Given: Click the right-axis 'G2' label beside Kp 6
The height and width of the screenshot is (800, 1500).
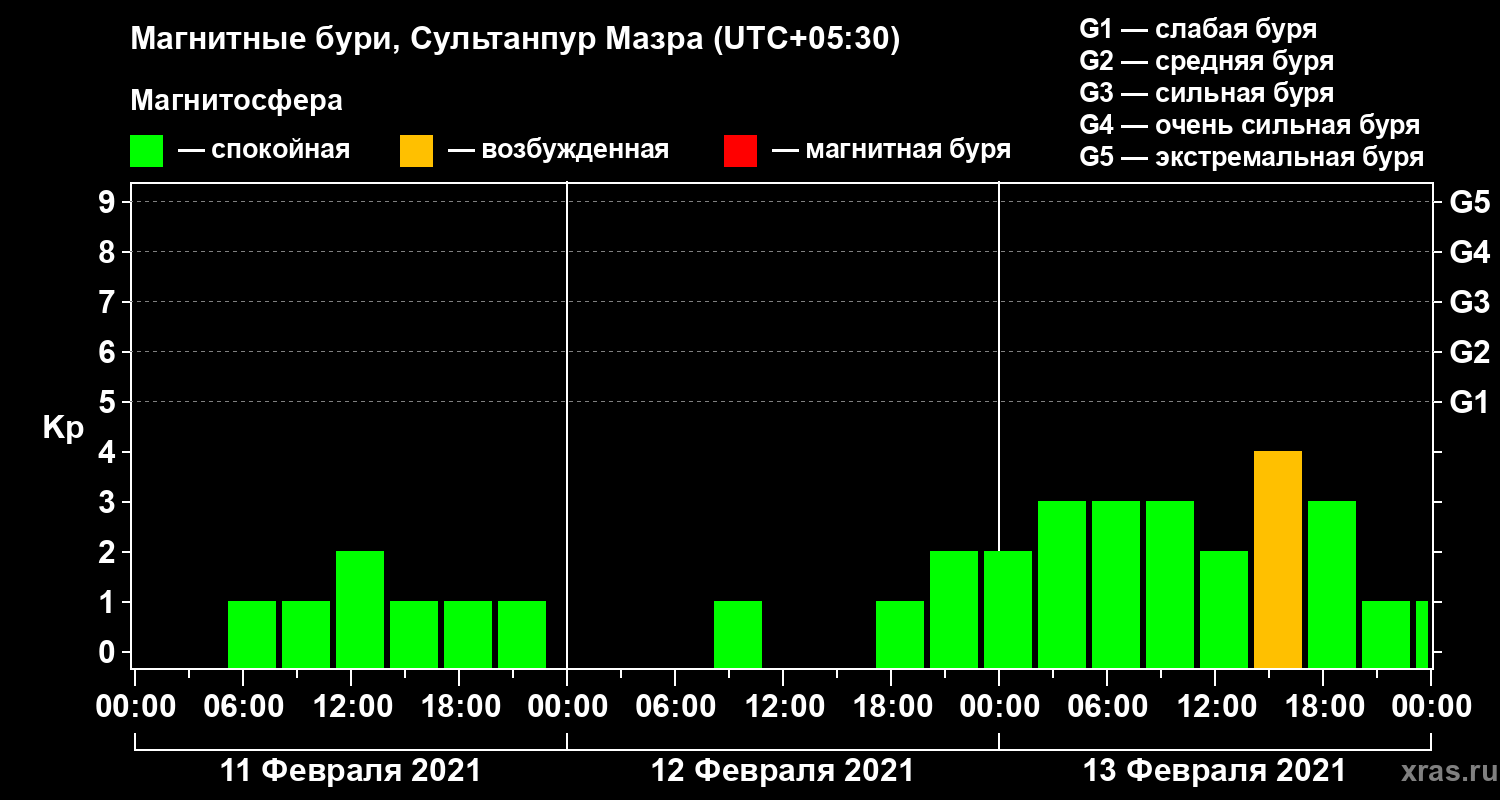Looking at the screenshot, I should click(x=1469, y=352).
